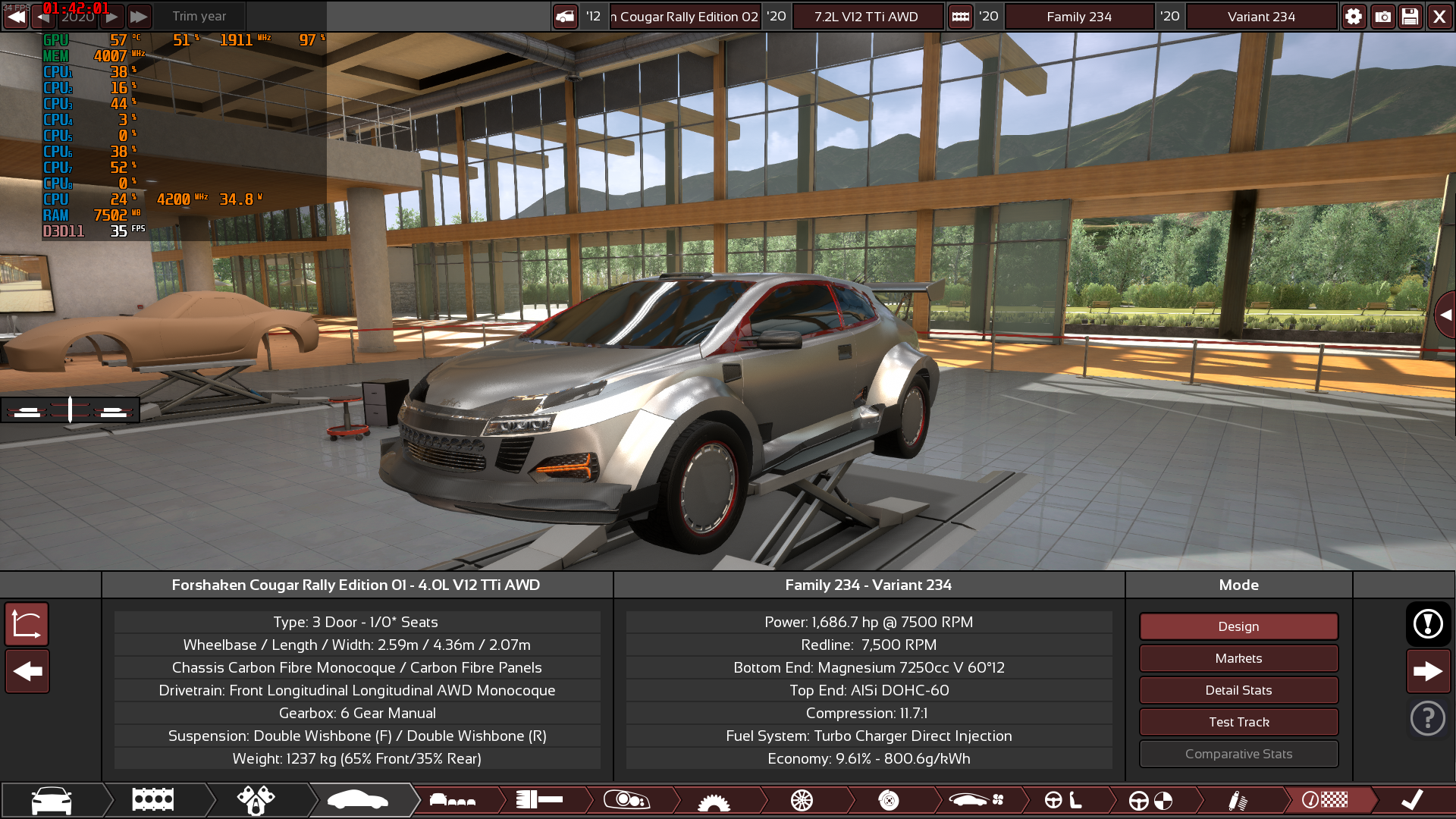The image size is (1456, 819).
Task: Switch to Markets mode
Action: click(x=1238, y=658)
